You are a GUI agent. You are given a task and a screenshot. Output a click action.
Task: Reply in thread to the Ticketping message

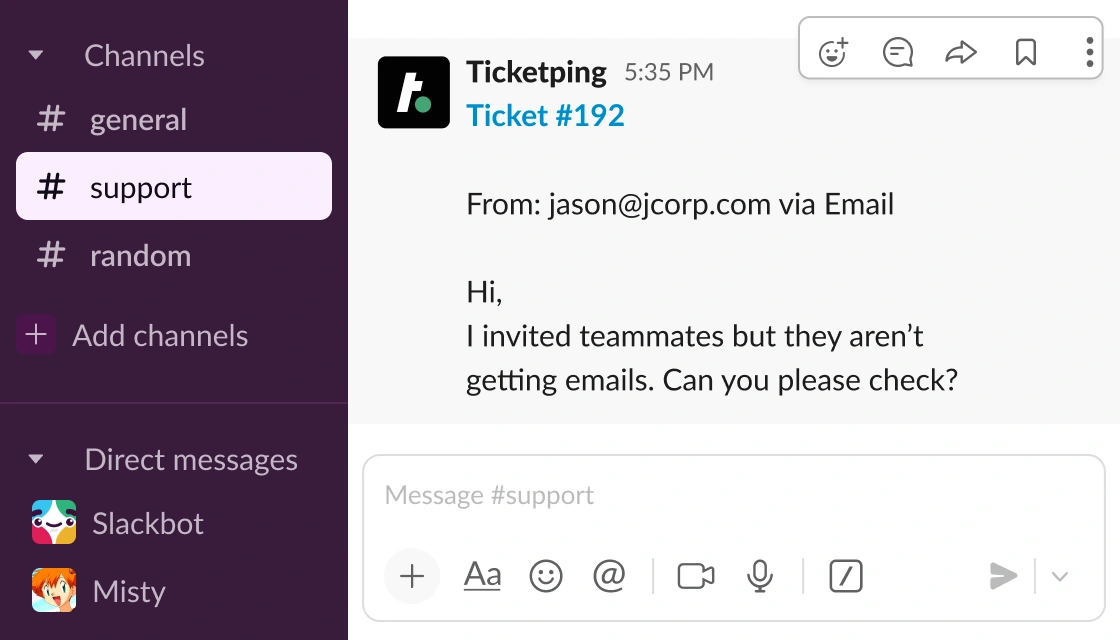point(897,51)
